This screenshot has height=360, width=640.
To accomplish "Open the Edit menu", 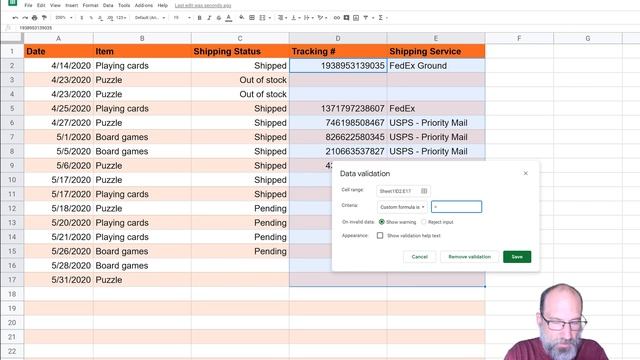I will 41,5.
